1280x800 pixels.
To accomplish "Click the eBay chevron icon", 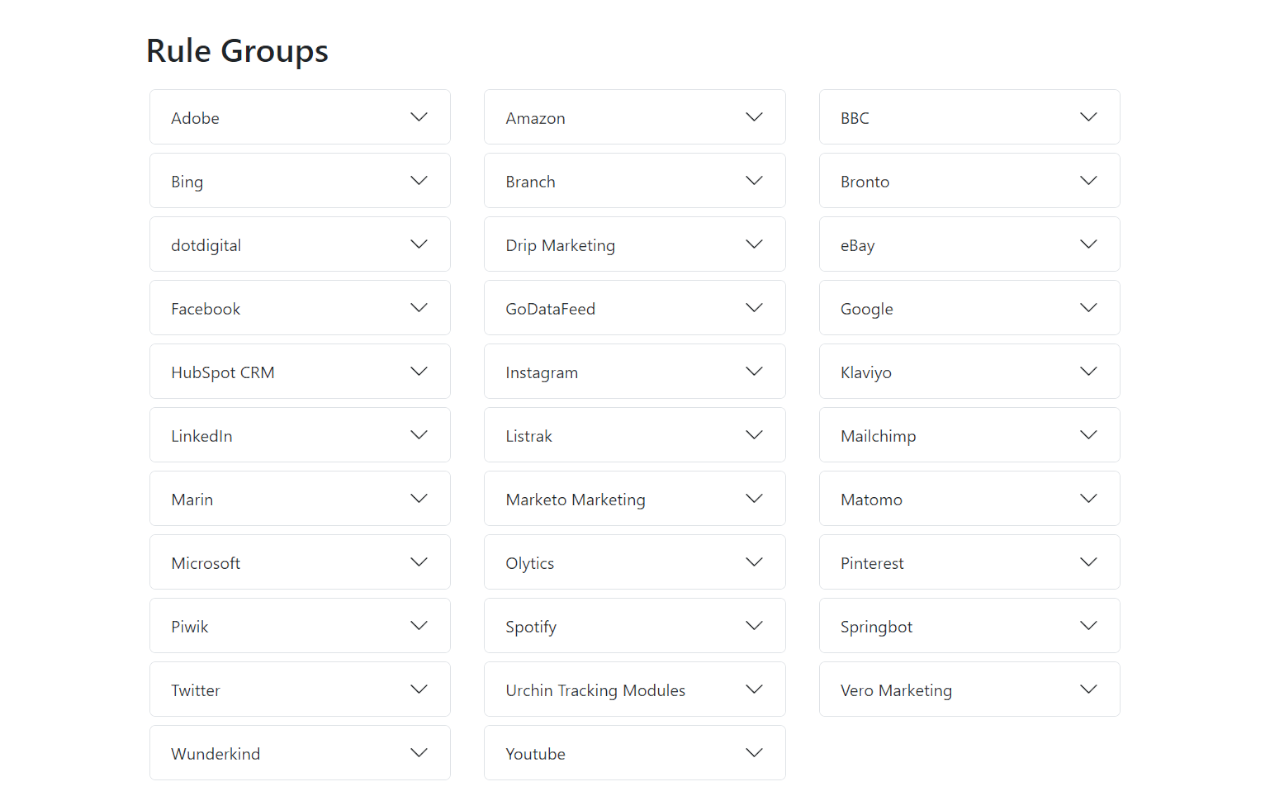I will click(1089, 245).
